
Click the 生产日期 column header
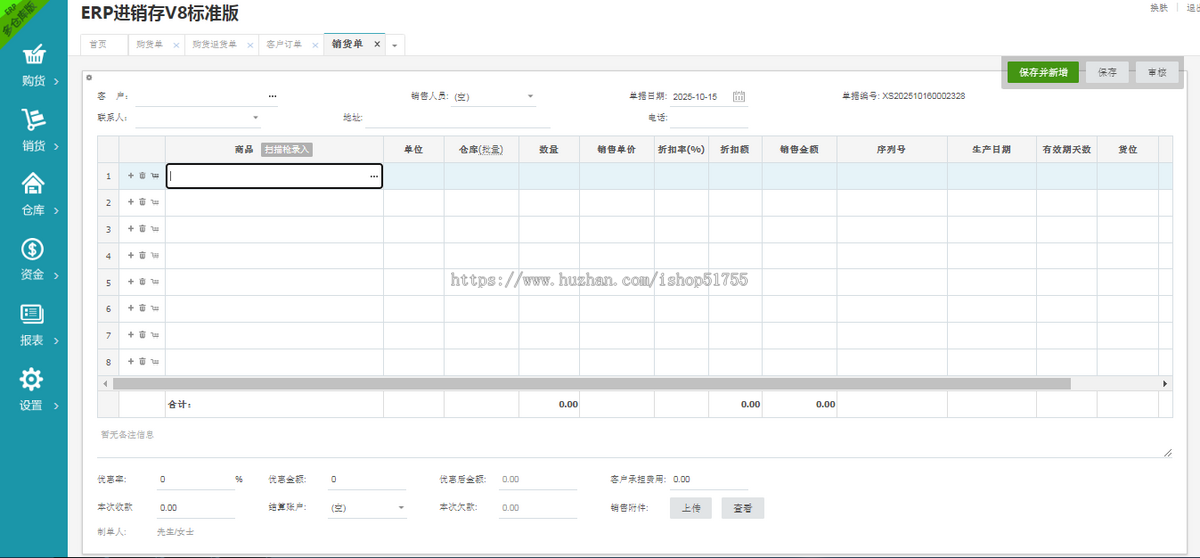992,149
